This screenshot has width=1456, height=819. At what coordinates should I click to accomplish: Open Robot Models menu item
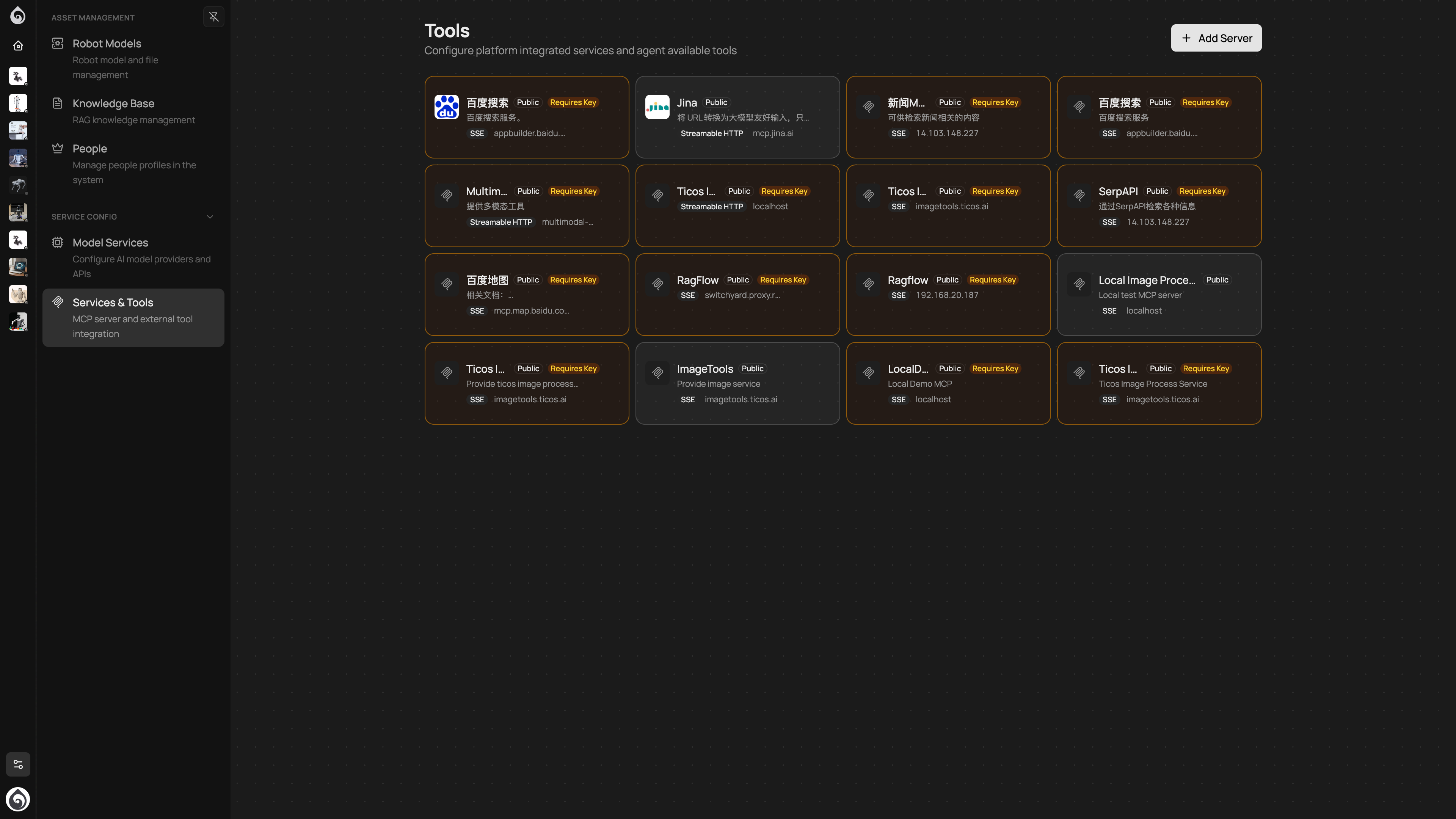(107, 44)
